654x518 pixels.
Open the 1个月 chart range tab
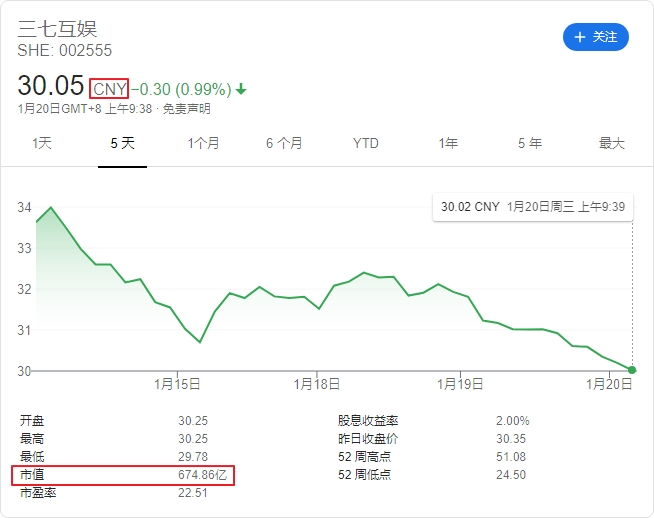click(203, 143)
